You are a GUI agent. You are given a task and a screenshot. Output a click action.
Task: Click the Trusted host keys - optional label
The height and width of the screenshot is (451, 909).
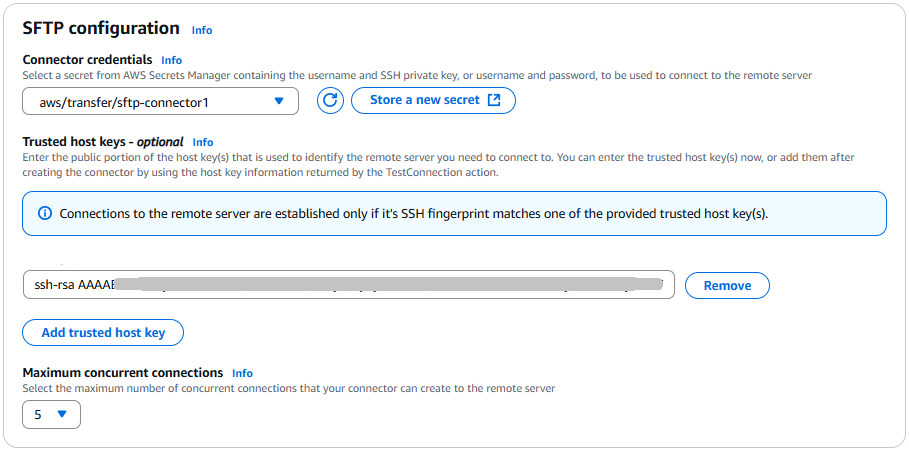tap(102, 142)
